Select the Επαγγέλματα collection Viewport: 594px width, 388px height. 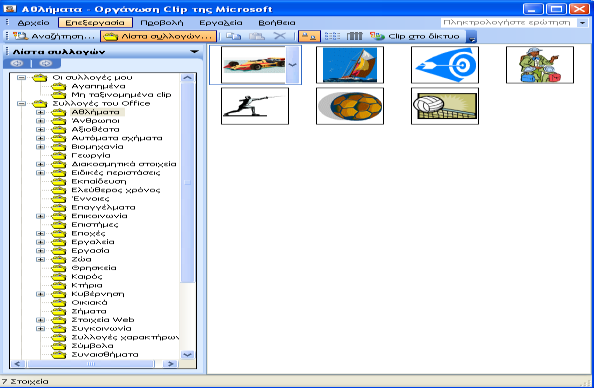[103, 208]
